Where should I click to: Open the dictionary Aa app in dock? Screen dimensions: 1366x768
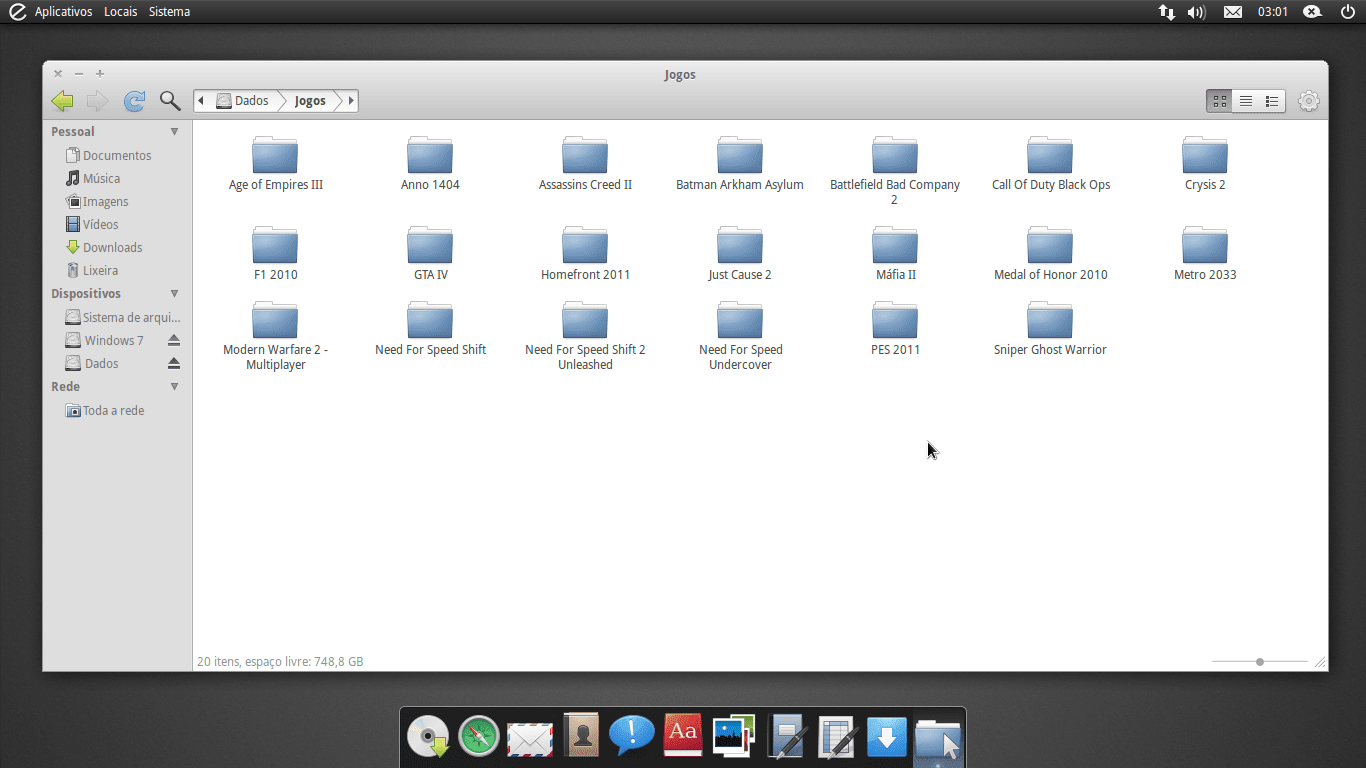pos(683,735)
